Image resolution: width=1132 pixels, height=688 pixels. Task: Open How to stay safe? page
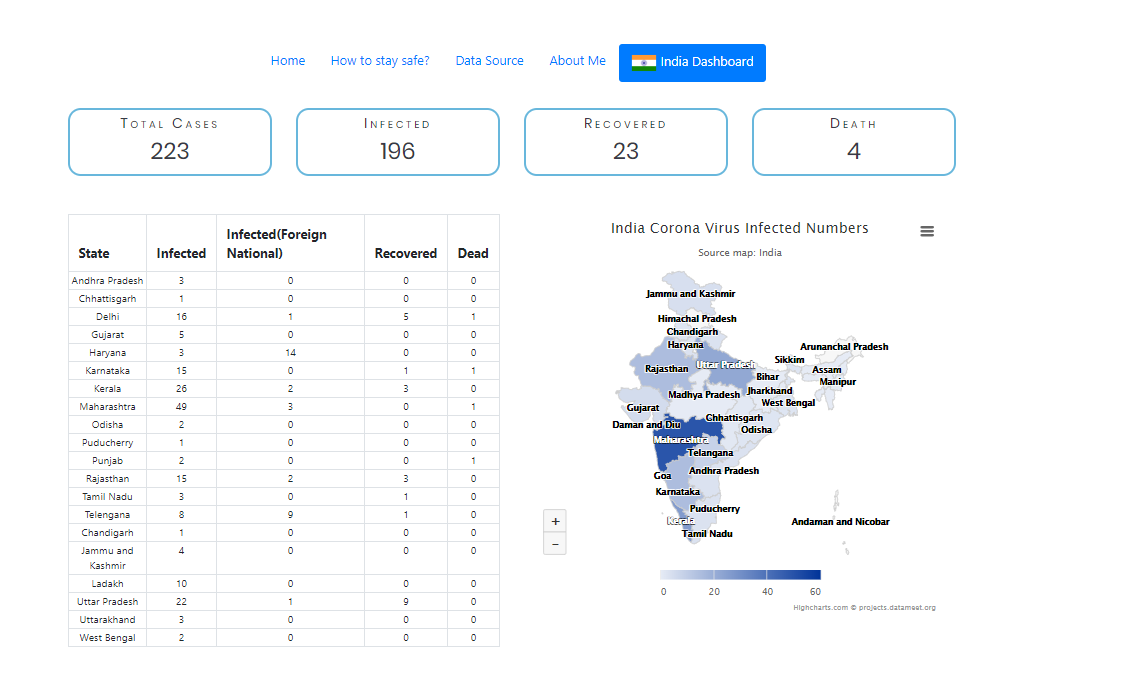click(380, 61)
